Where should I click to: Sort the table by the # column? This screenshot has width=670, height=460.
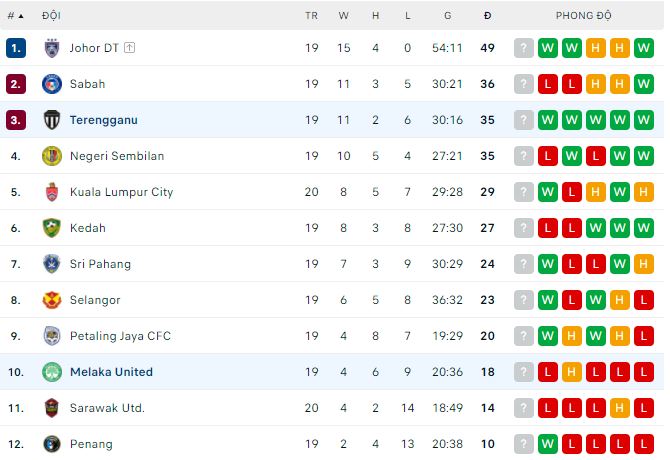tap(13, 16)
